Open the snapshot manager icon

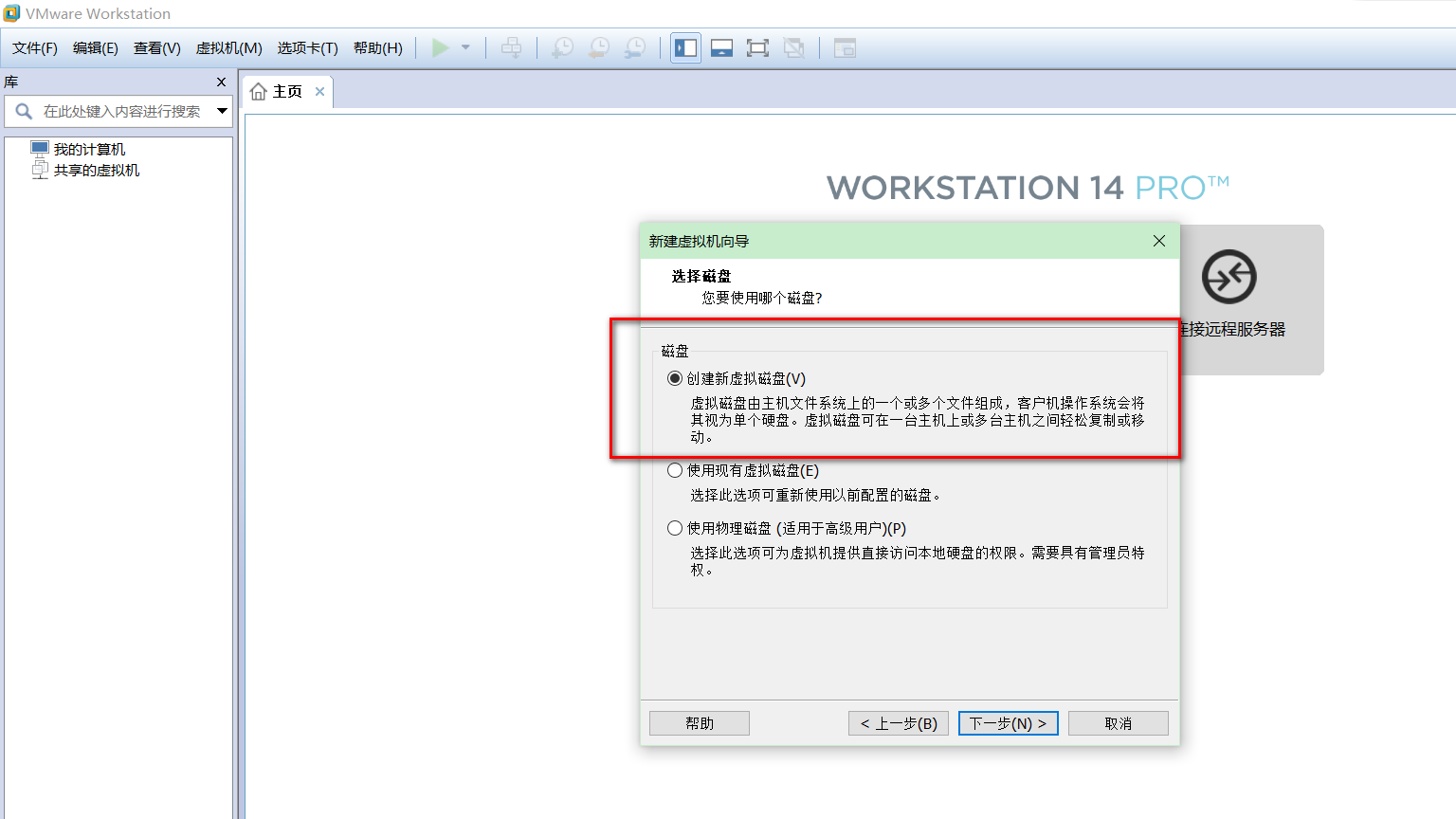635,47
